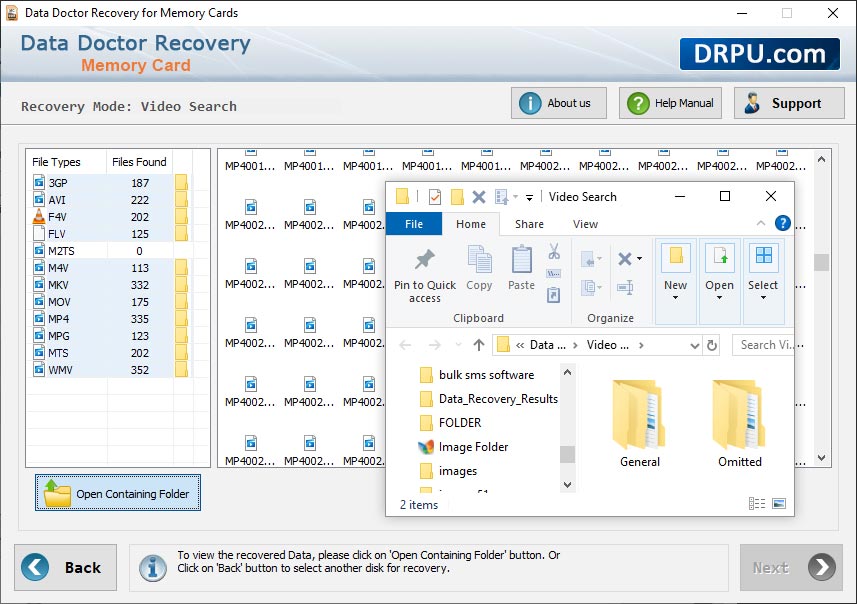This screenshot has height=604, width=857.
Task: Click the Copy path icon
Action: [554, 273]
